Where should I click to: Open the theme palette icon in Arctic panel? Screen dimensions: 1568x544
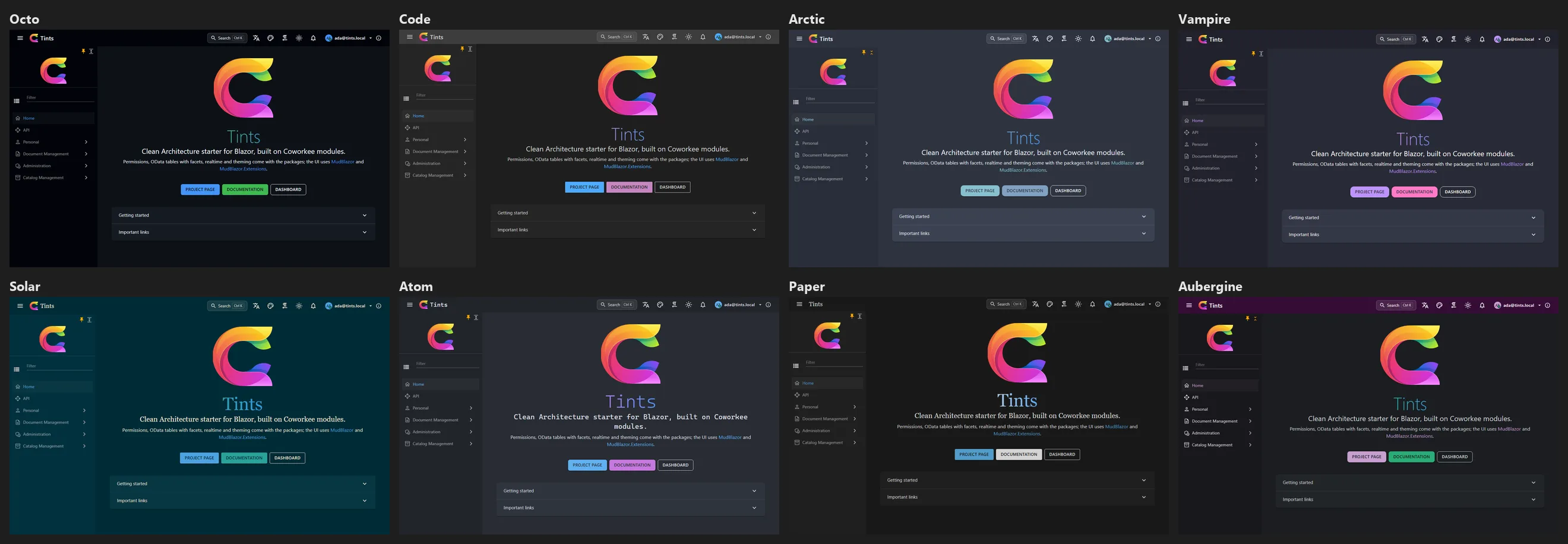[x=1049, y=39]
